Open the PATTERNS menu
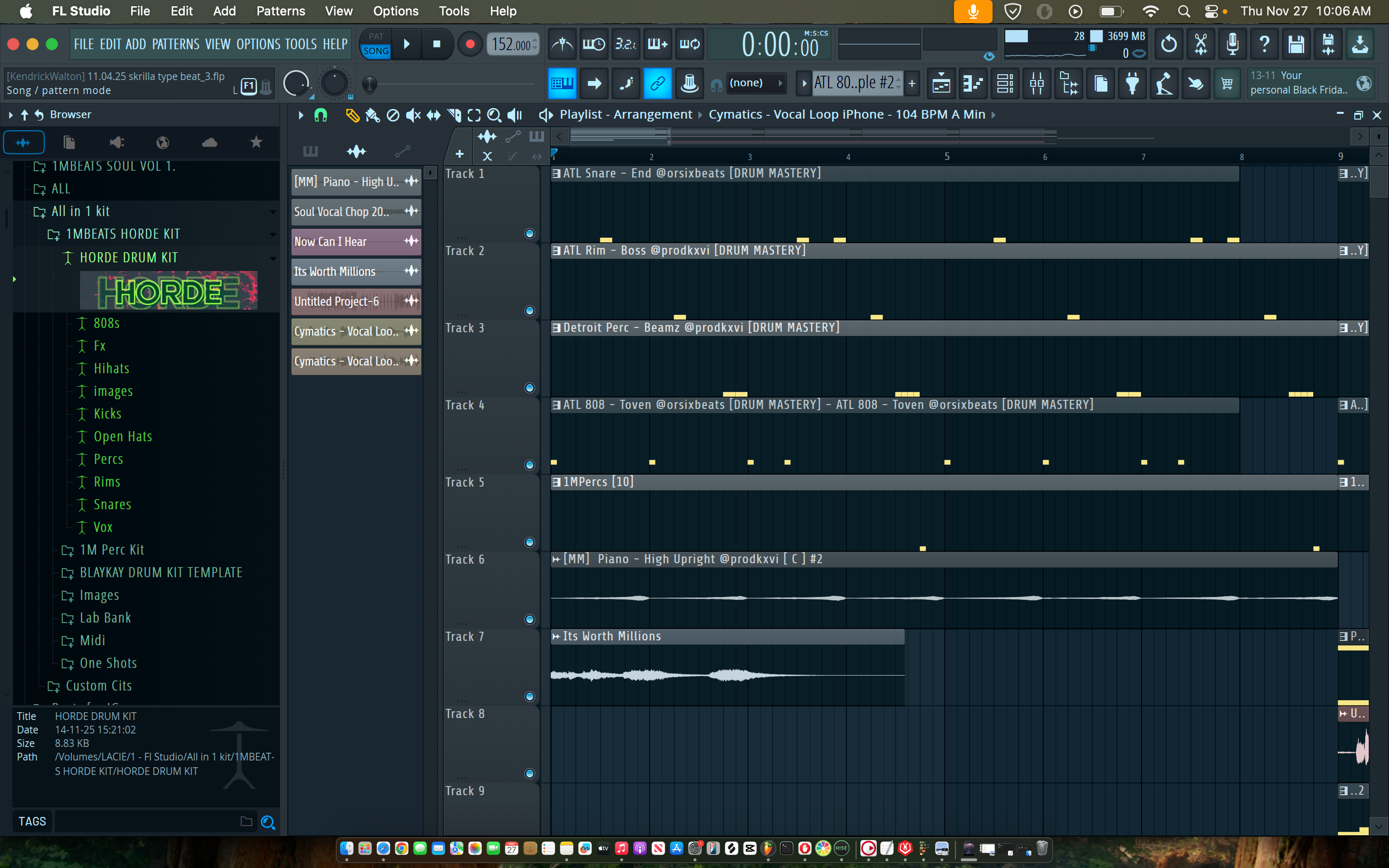Screen dimensions: 1389x868 (x=176, y=44)
